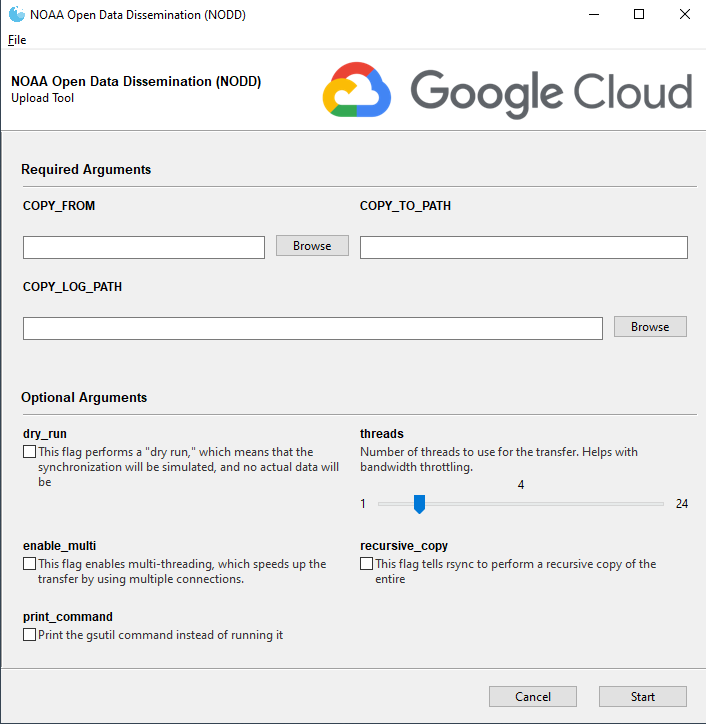
Task: Click the threads slider handle
Action: point(419,504)
